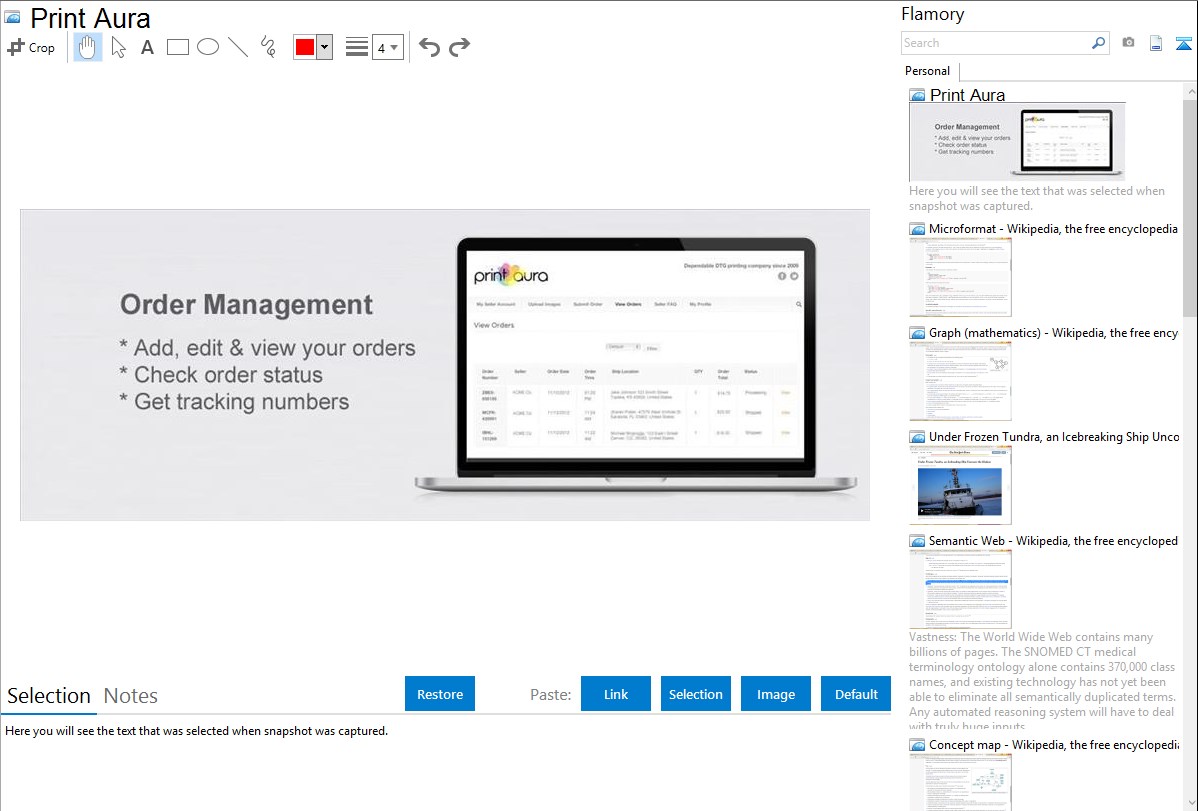Click the icon beside Semantic Web title
This screenshot has height=811, width=1198.
coord(917,541)
